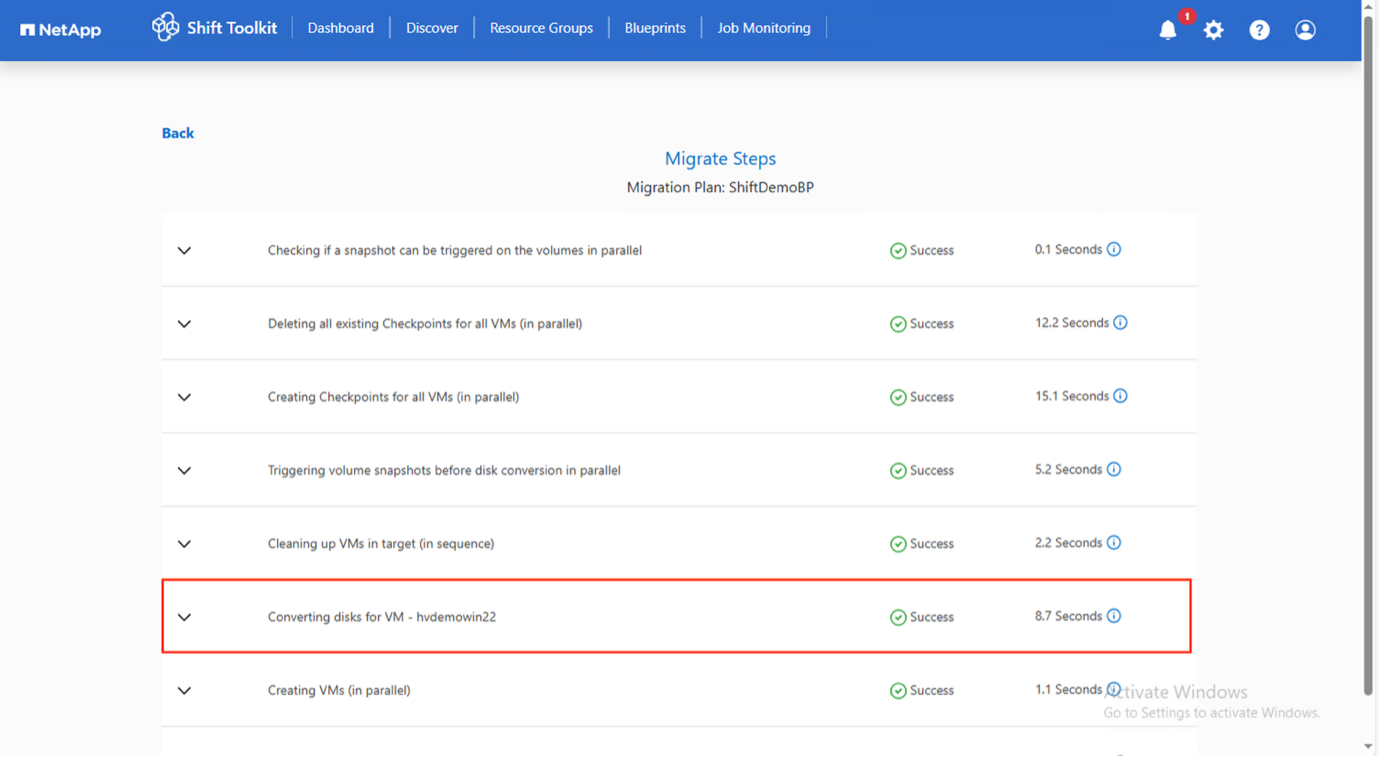Open the Dashboard menu
Screen dimensions: 1384x760
click(x=340, y=28)
